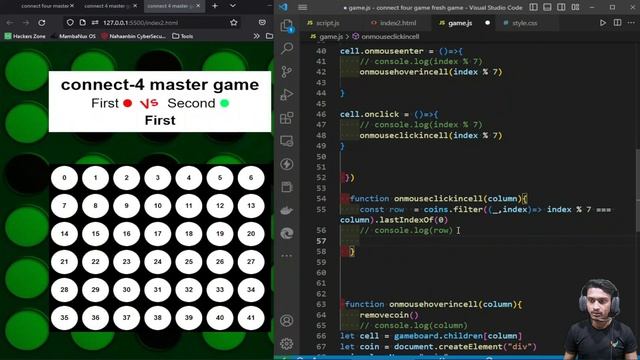This screenshot has width=640, height=360.
Task: Click the browser address bar URL
Action: (140, 23)
